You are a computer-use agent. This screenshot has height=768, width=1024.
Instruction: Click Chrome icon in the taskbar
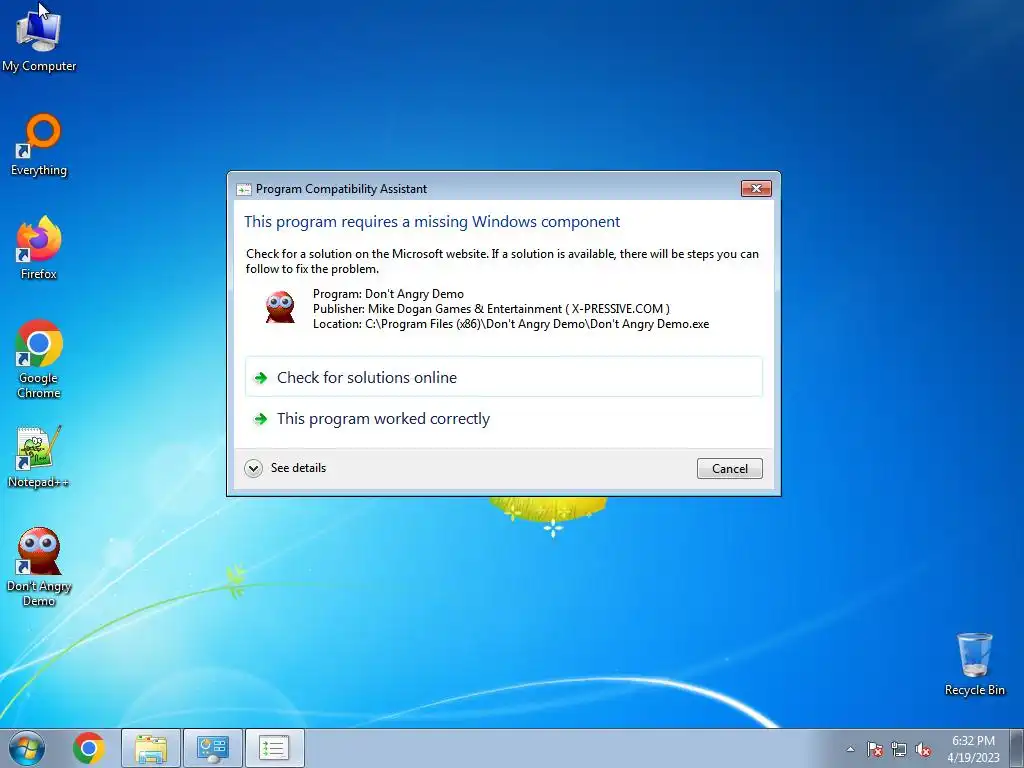pos(89,748)
